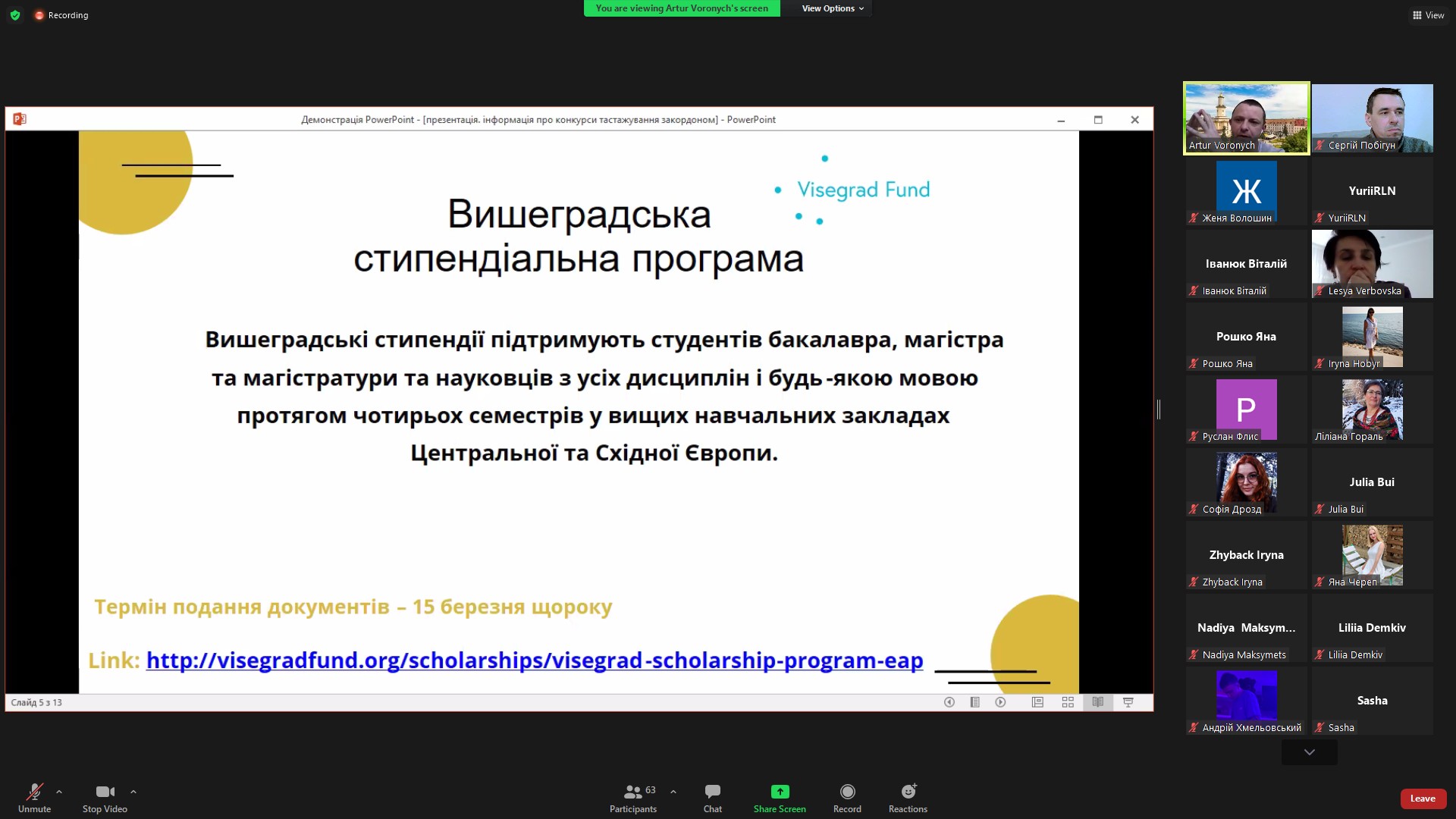Click the Recording indicator label
The image size is (1456, 819).
(67, 14)
